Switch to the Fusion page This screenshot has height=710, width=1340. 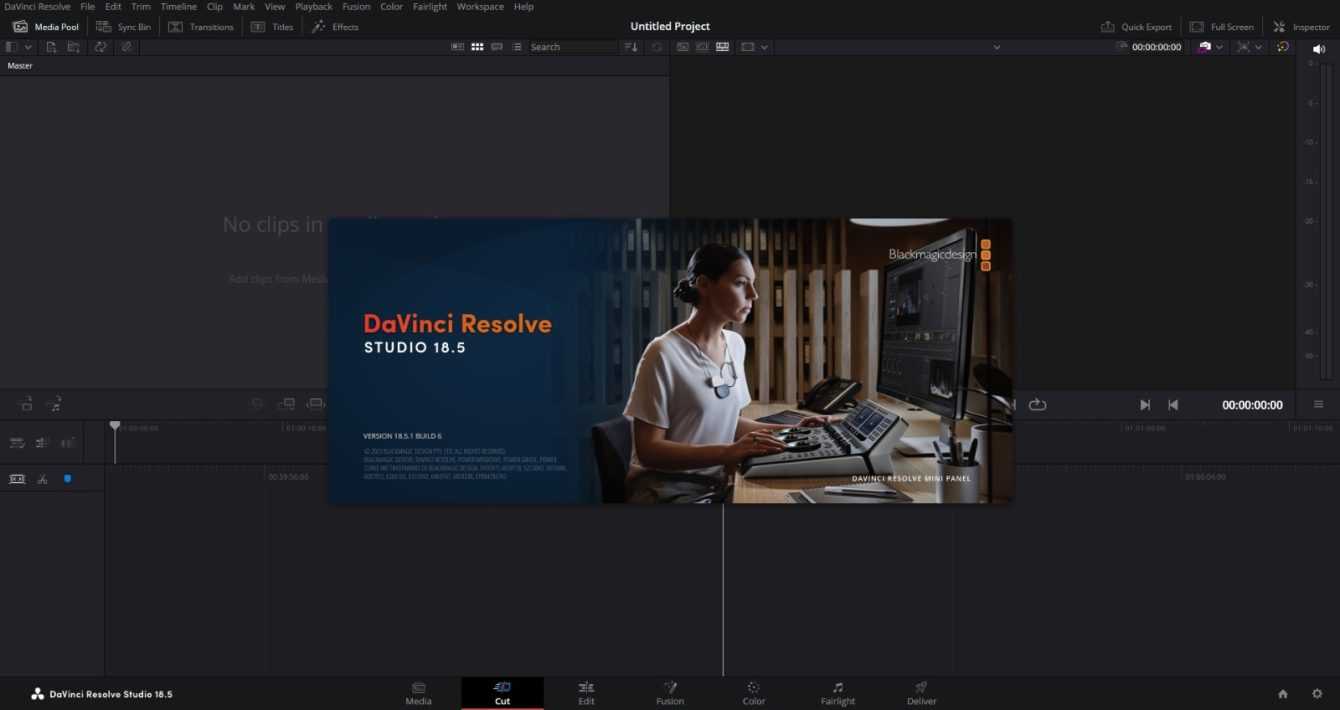[x=669, y=693]
